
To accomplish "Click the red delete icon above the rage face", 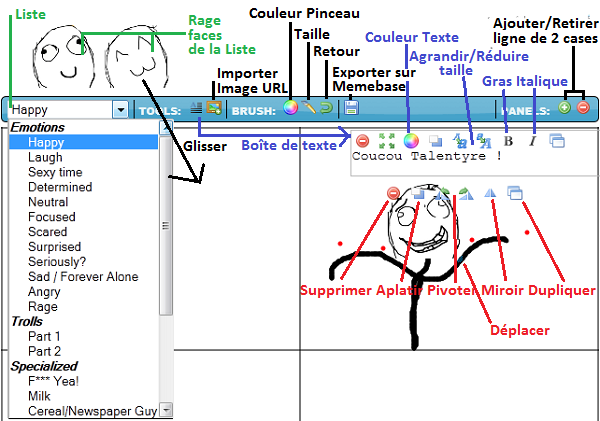I will 393,192.
